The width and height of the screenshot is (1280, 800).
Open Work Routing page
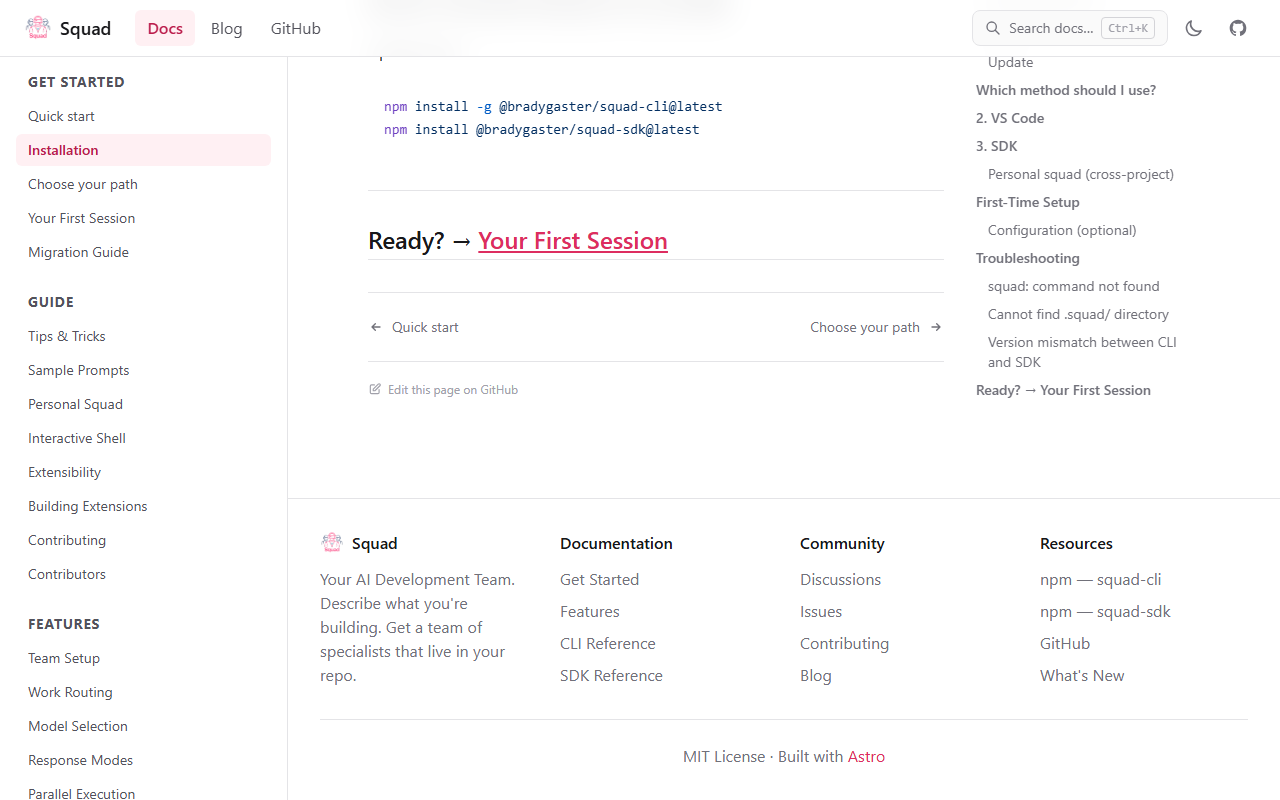[x=143, y=692]
